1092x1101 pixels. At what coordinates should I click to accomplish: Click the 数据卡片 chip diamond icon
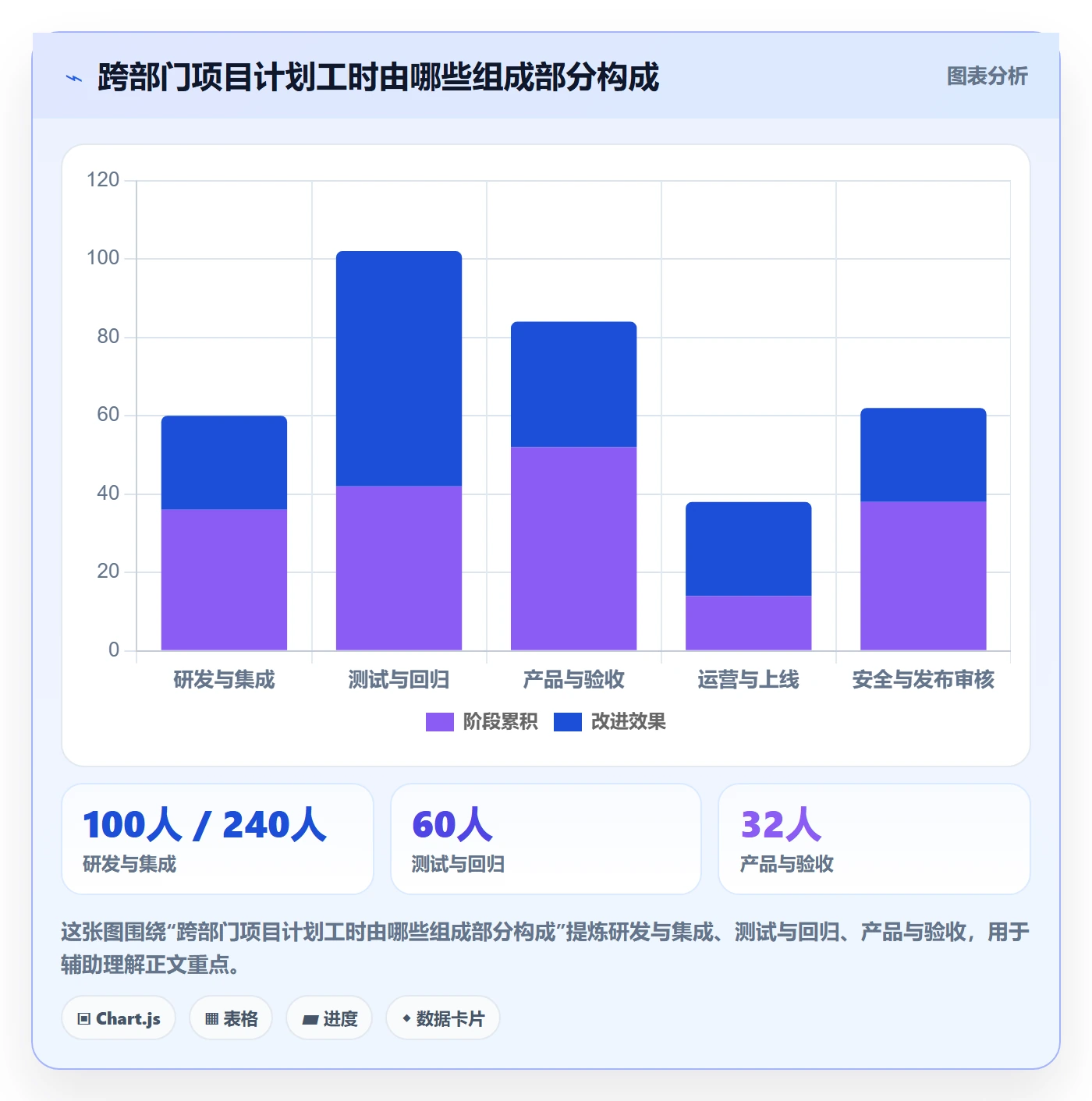coord(406,1018)
